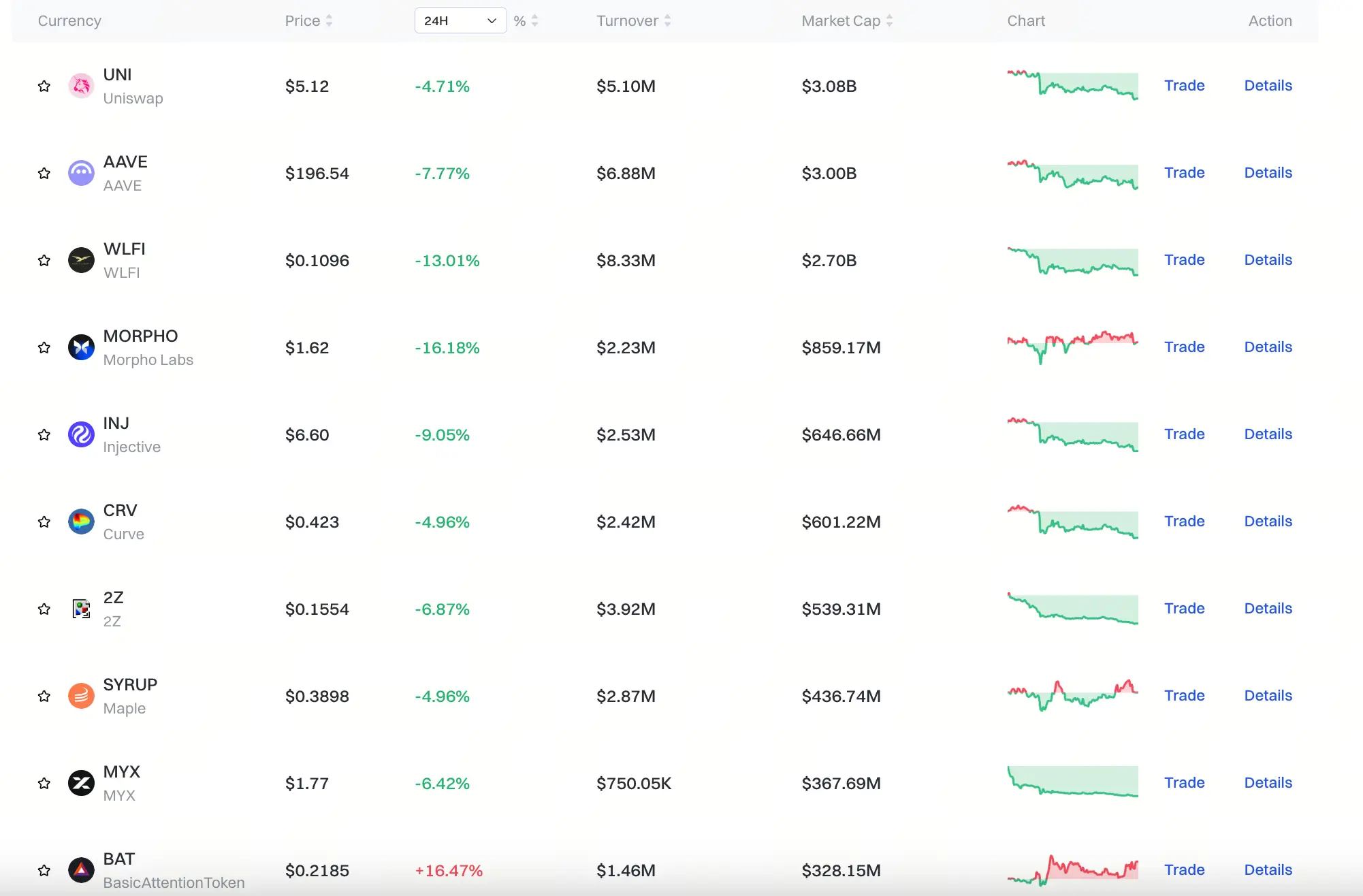
Task: Open the 24H timeframe dropdown
Action: coord(460,20)
